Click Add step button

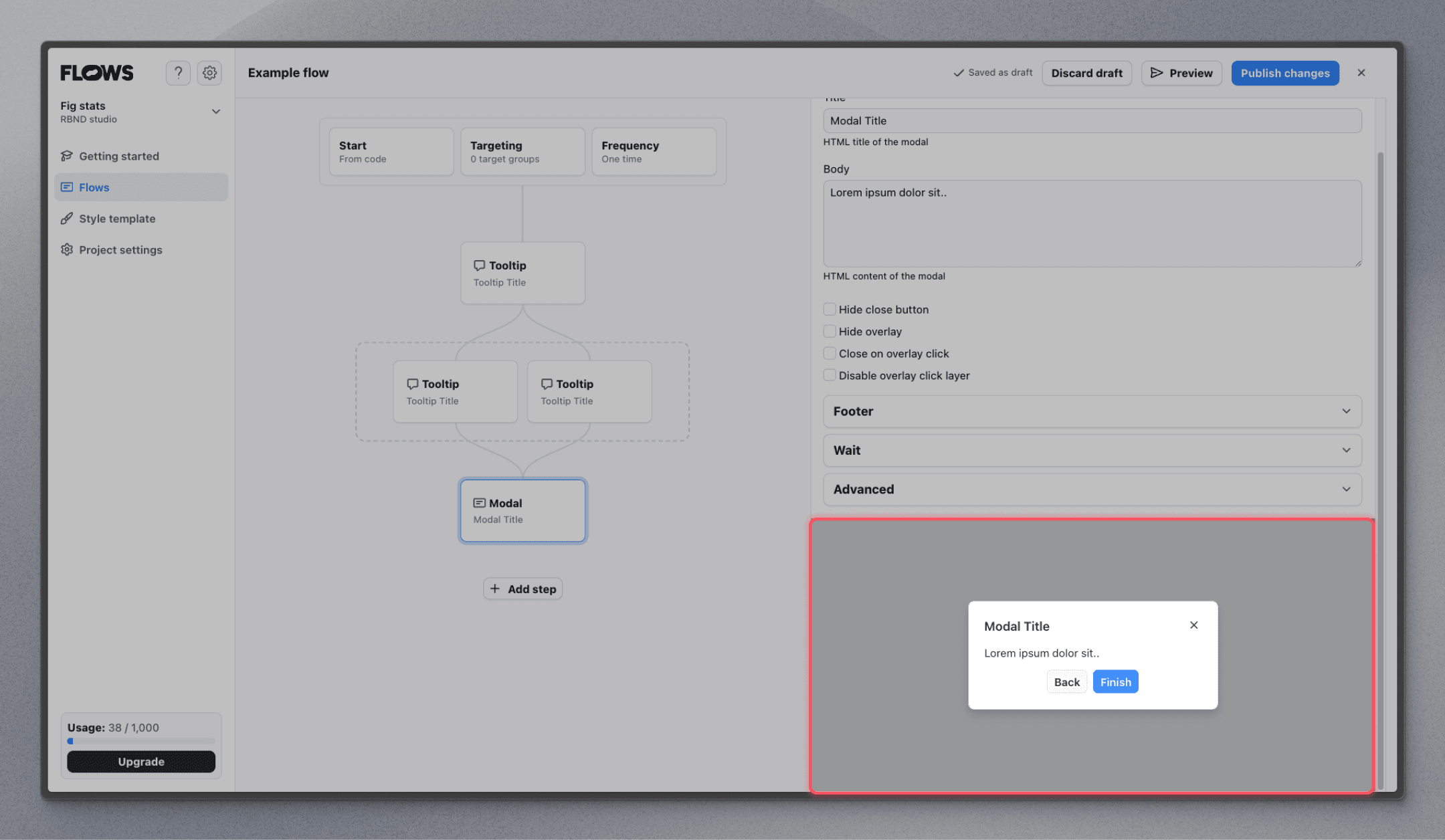pyautogui.click(x=523, y=589)
